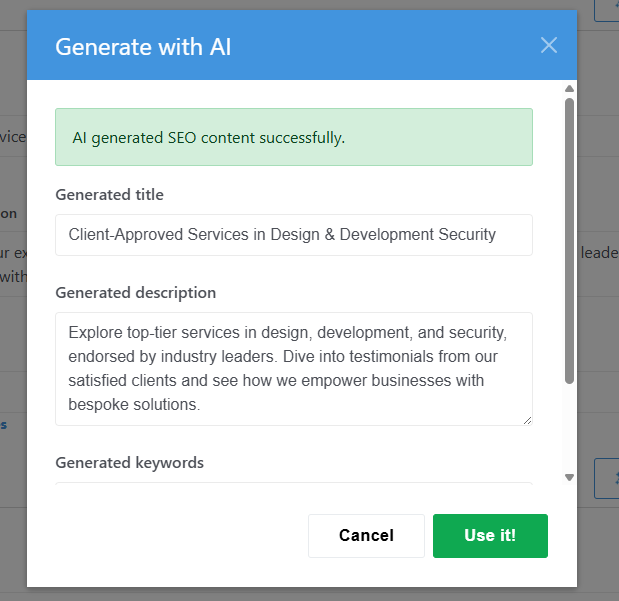This screenshot has height=601, width=619.
Task: Click the dialog scrollbar down arrow
Action: 569,477
